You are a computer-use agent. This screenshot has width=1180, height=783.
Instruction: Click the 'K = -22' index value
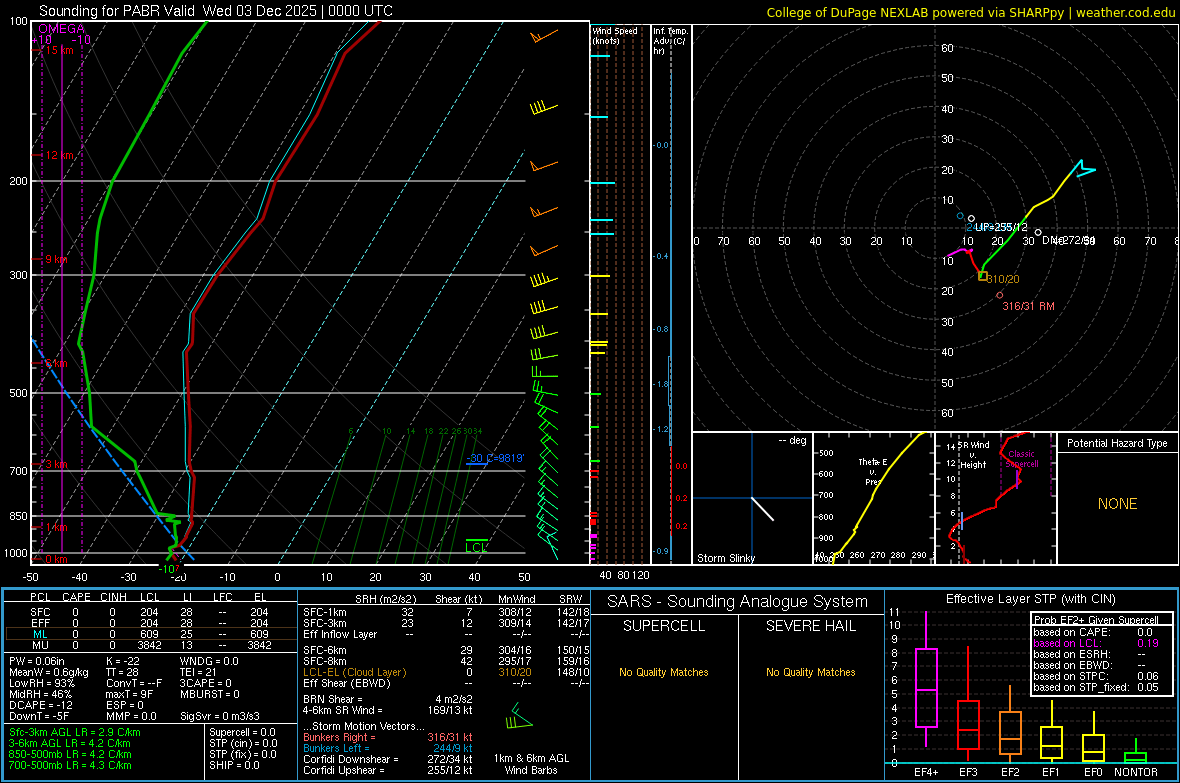pos(123,661)
